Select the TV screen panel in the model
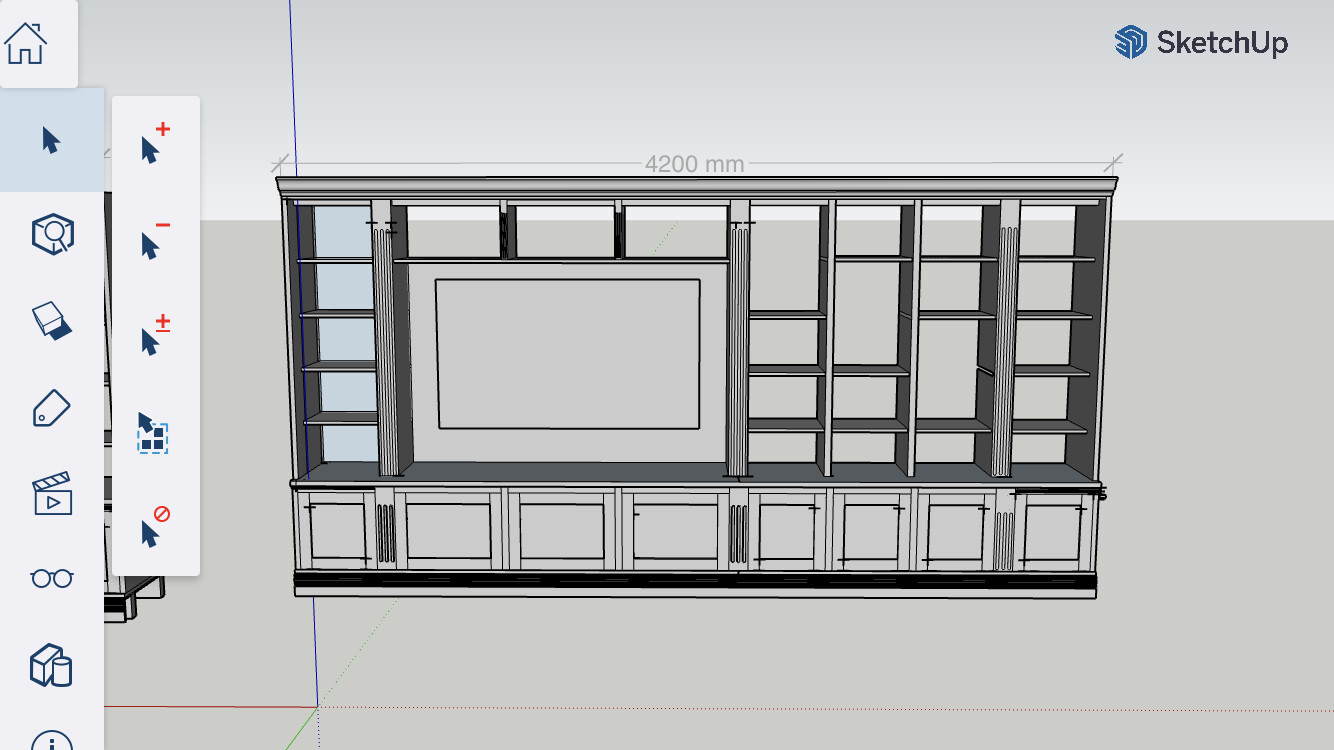This screenshot has height=750, width=1334. tap(567, 354)
